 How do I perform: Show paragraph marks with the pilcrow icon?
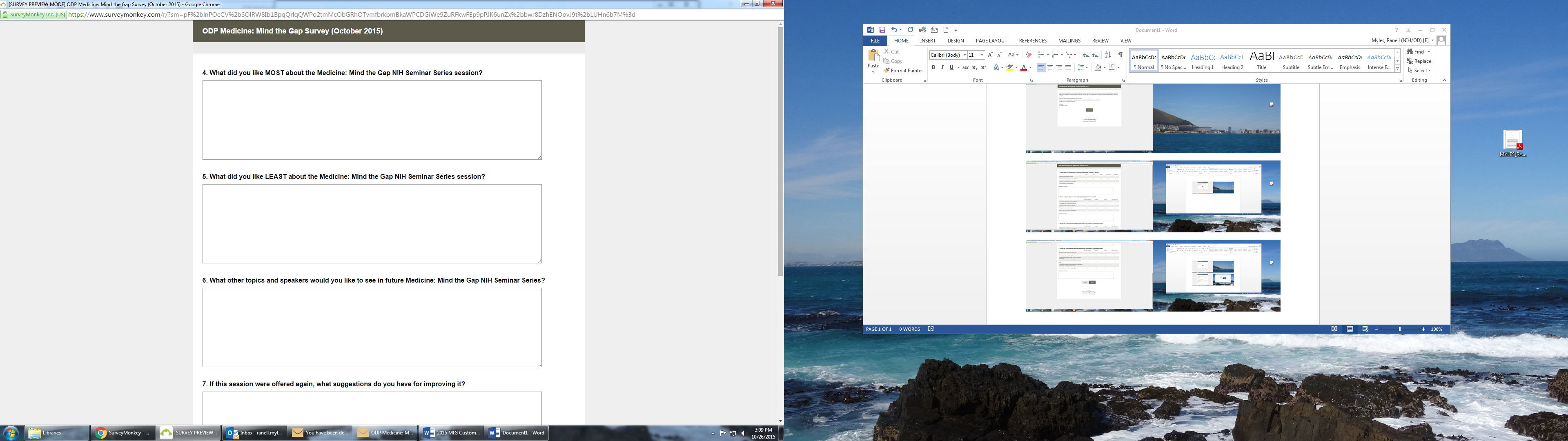(x=1120, y=55)
